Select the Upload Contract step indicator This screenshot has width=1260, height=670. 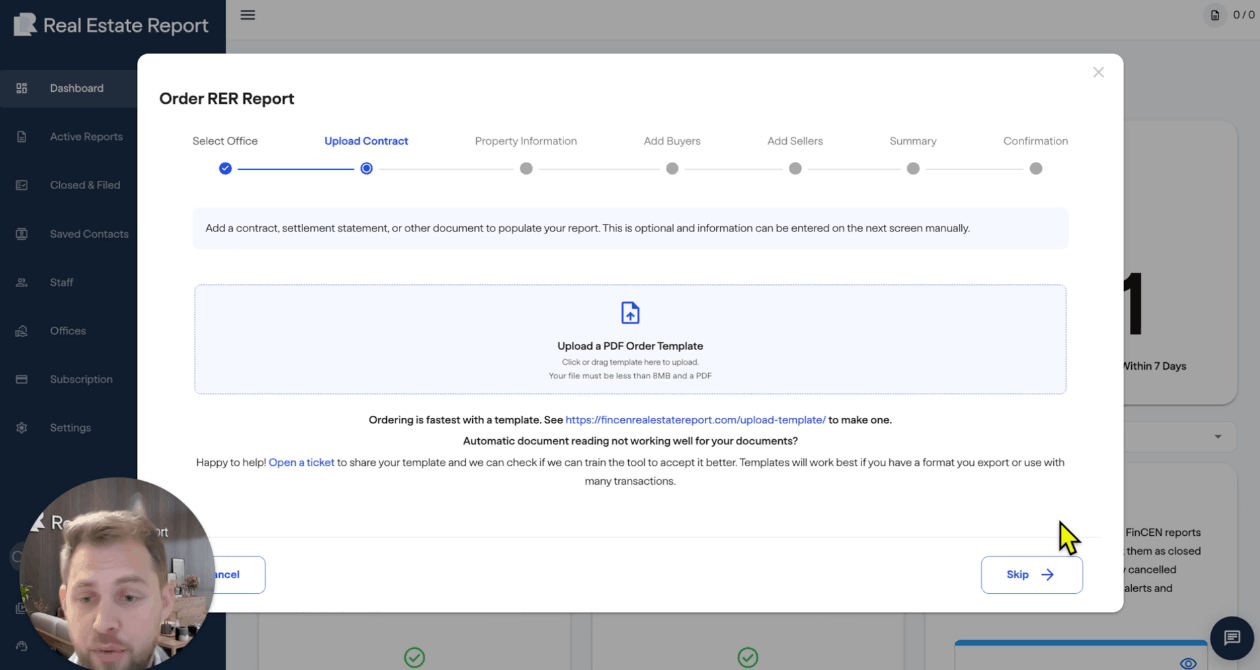point(366,169)
